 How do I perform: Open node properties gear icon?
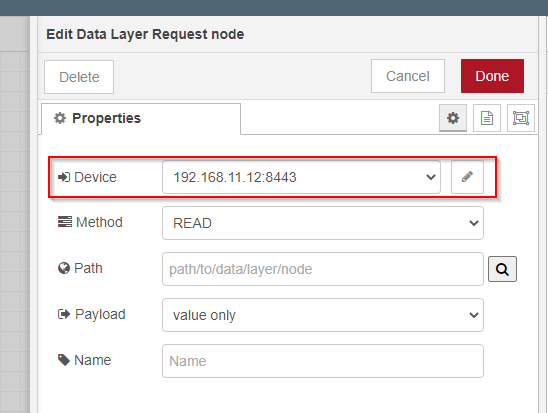click(x=453, y=118)
